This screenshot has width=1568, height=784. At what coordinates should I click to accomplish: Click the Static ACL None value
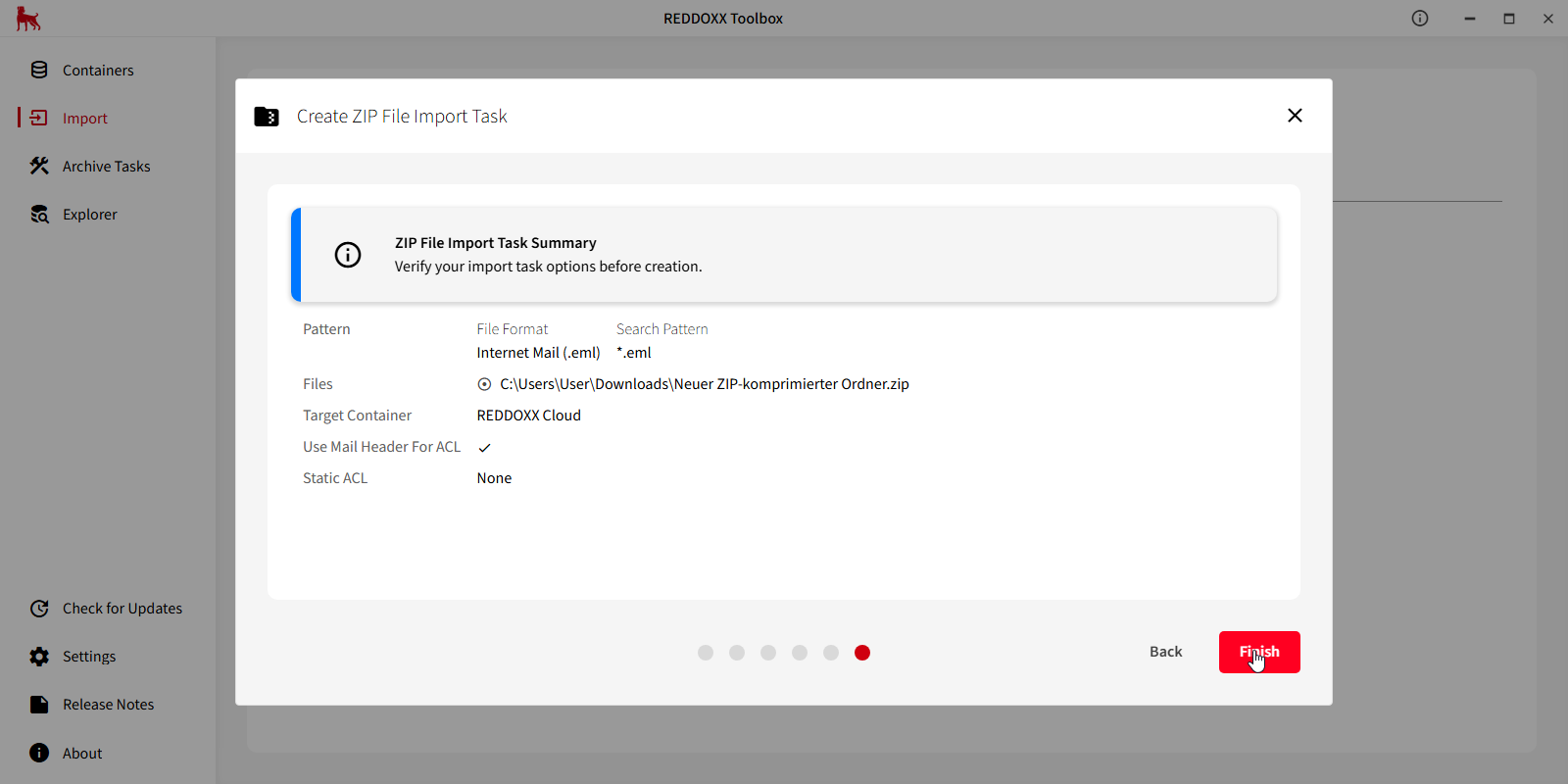[x=495, y=478]
